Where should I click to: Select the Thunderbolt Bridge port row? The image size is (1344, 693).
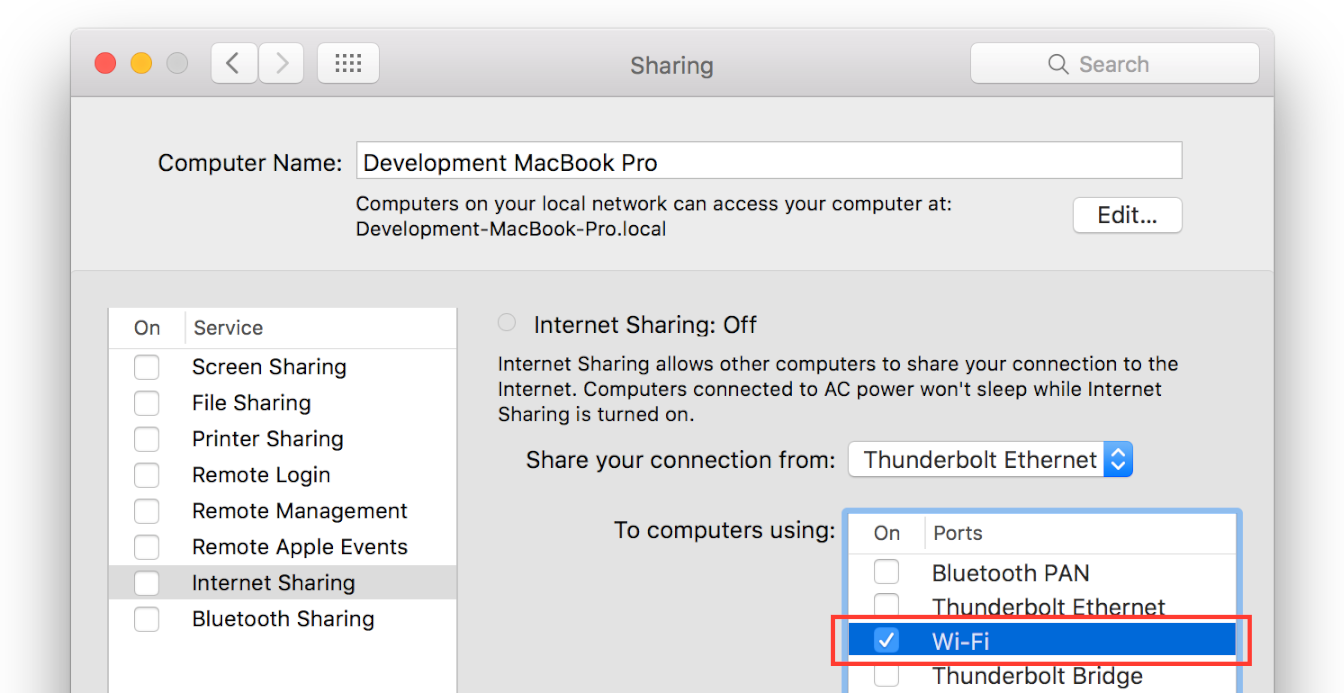[x=1037, y=676]
